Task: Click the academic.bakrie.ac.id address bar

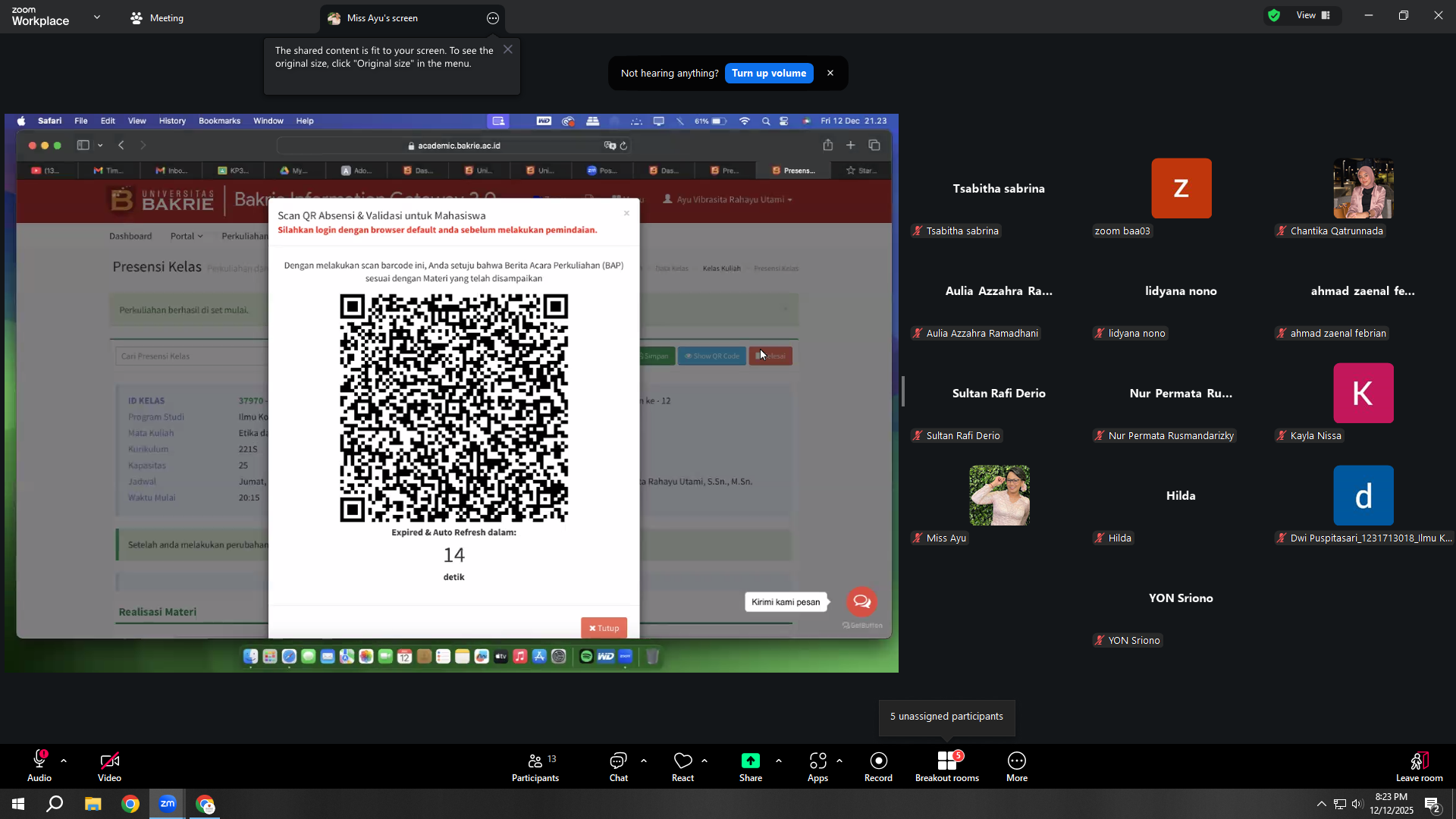Action: pos(455,146)
